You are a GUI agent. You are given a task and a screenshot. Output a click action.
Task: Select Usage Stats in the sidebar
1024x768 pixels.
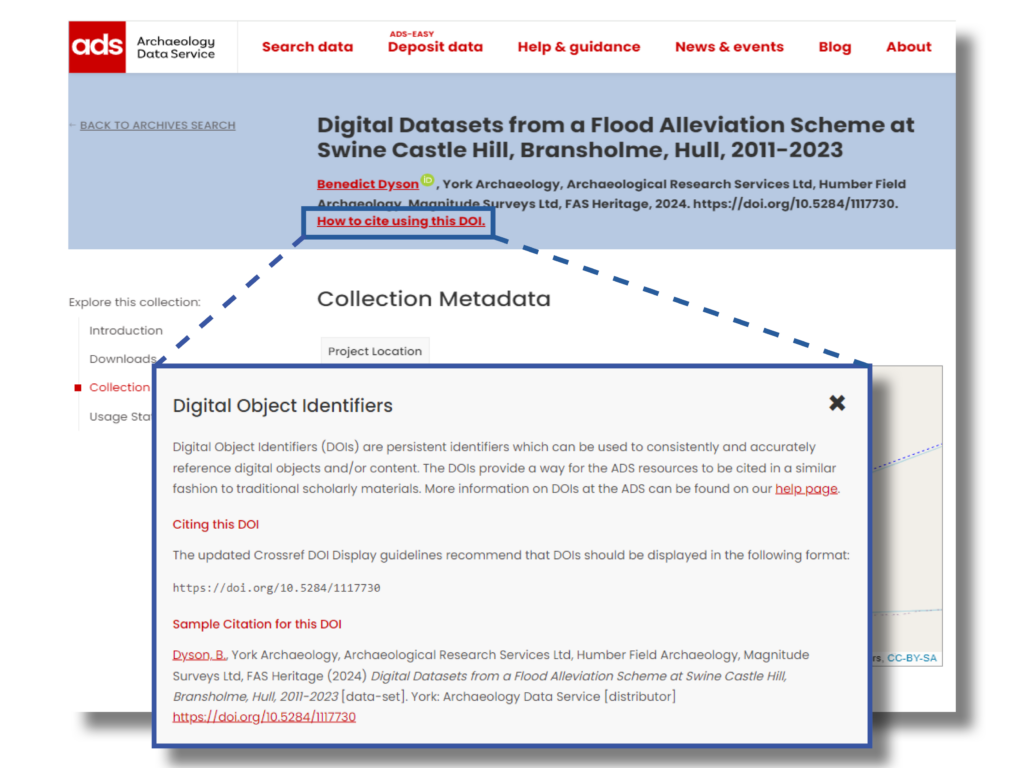pyautogui.click(x=120, y=417)
